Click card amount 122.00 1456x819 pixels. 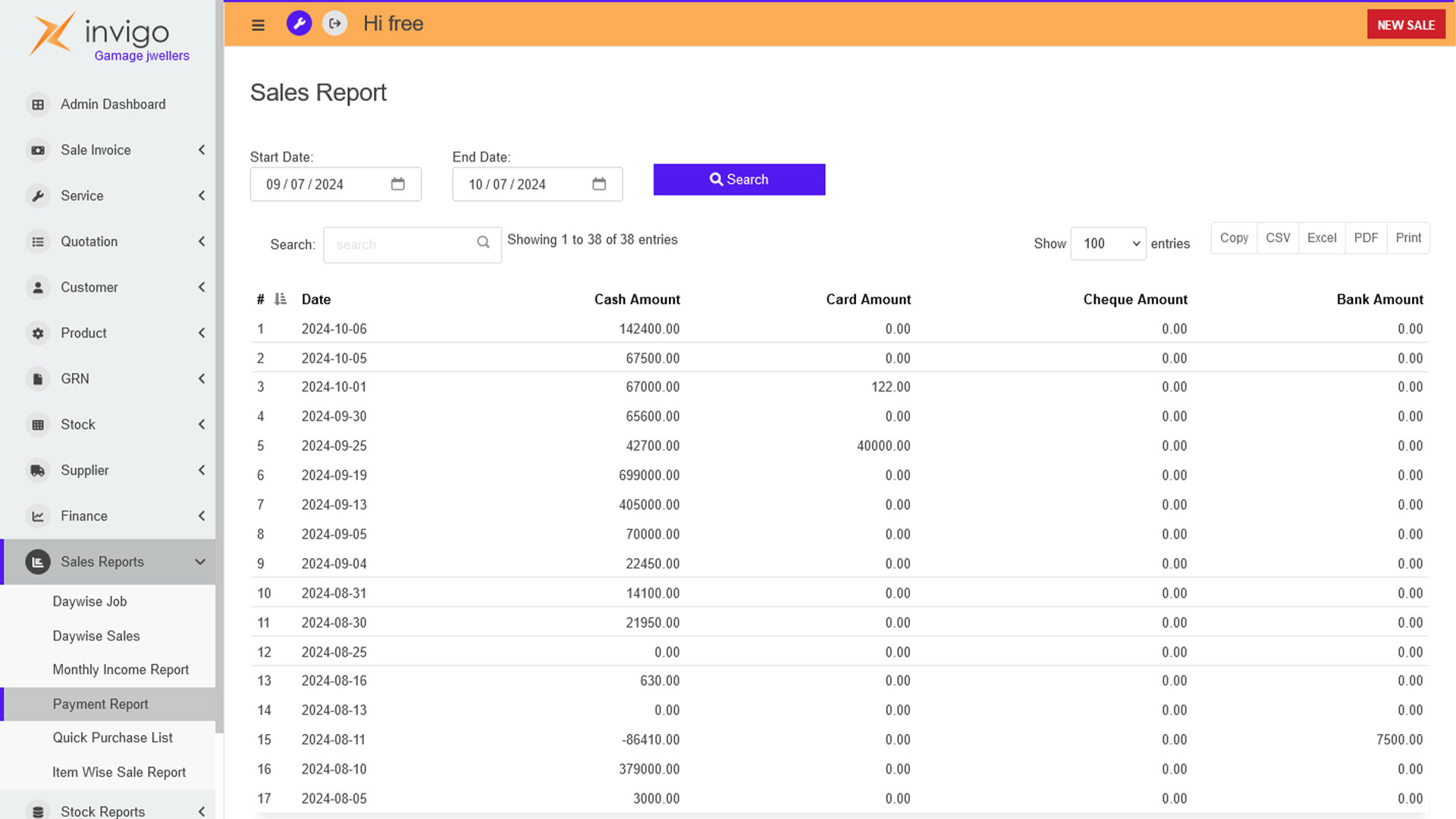(x=890, y=387)
